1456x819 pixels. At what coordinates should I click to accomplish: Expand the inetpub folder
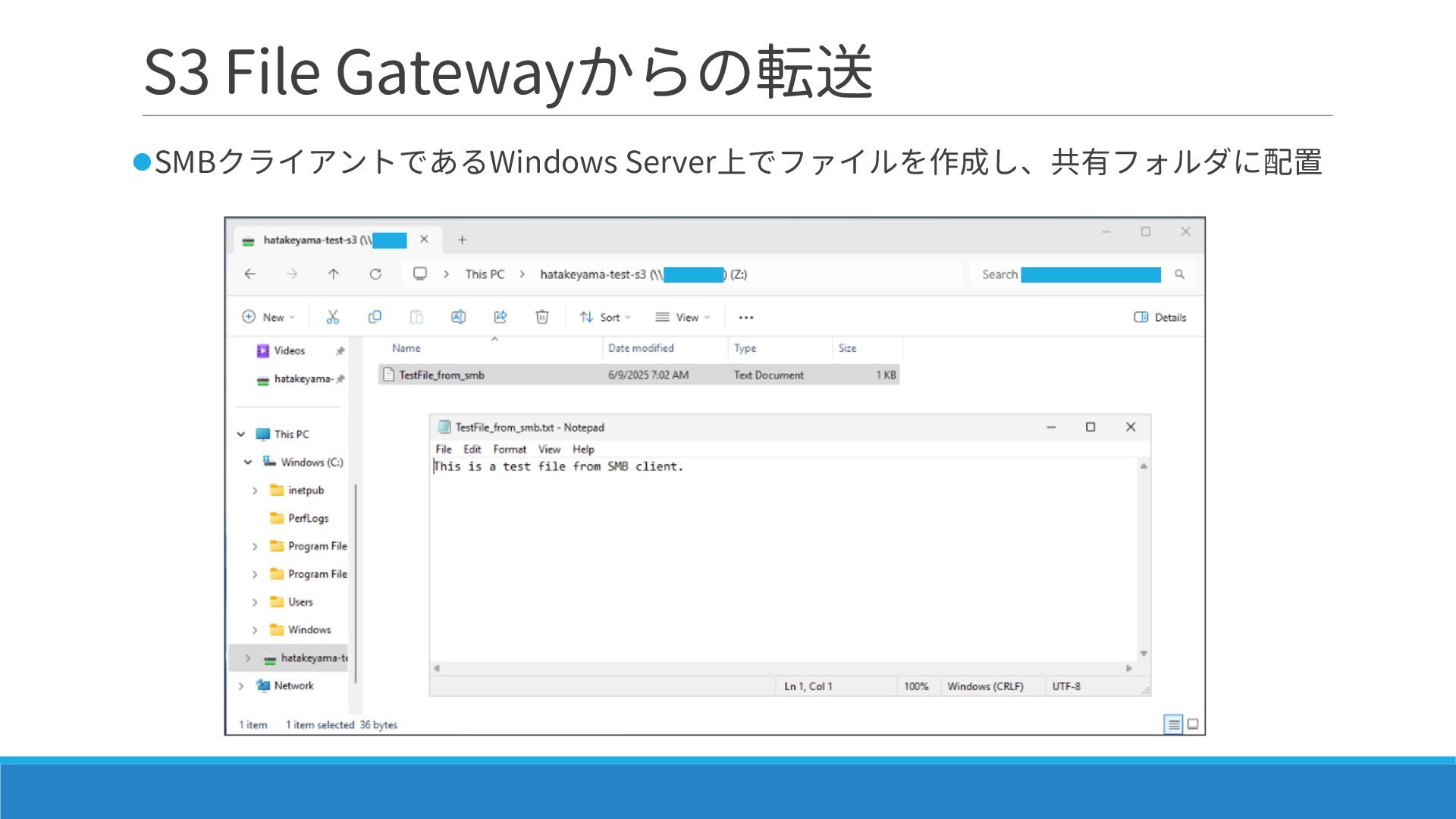click(x=255, y=491)
